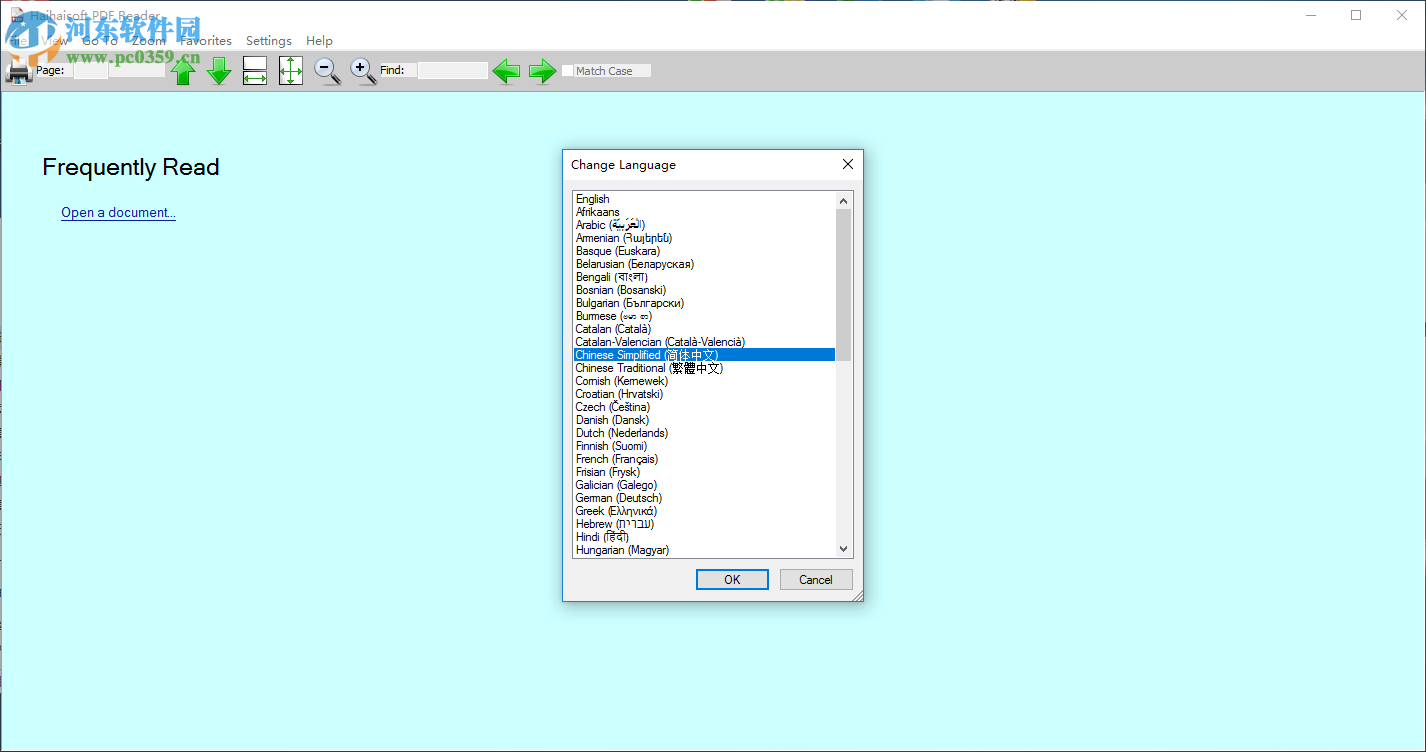Viewport: 1426px width, 752px height.
Task: Enable the Match Case option
Action: click(x=567, y=70)
